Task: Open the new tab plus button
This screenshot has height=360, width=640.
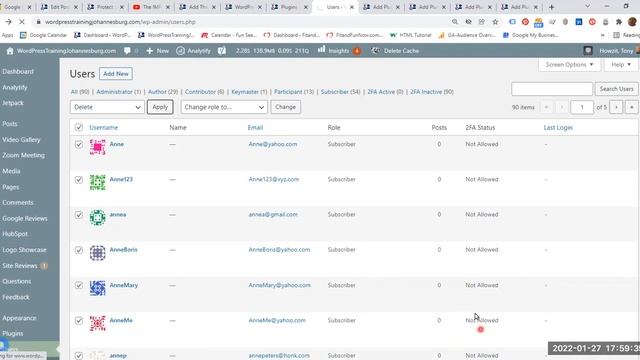Action: [551, 7]
